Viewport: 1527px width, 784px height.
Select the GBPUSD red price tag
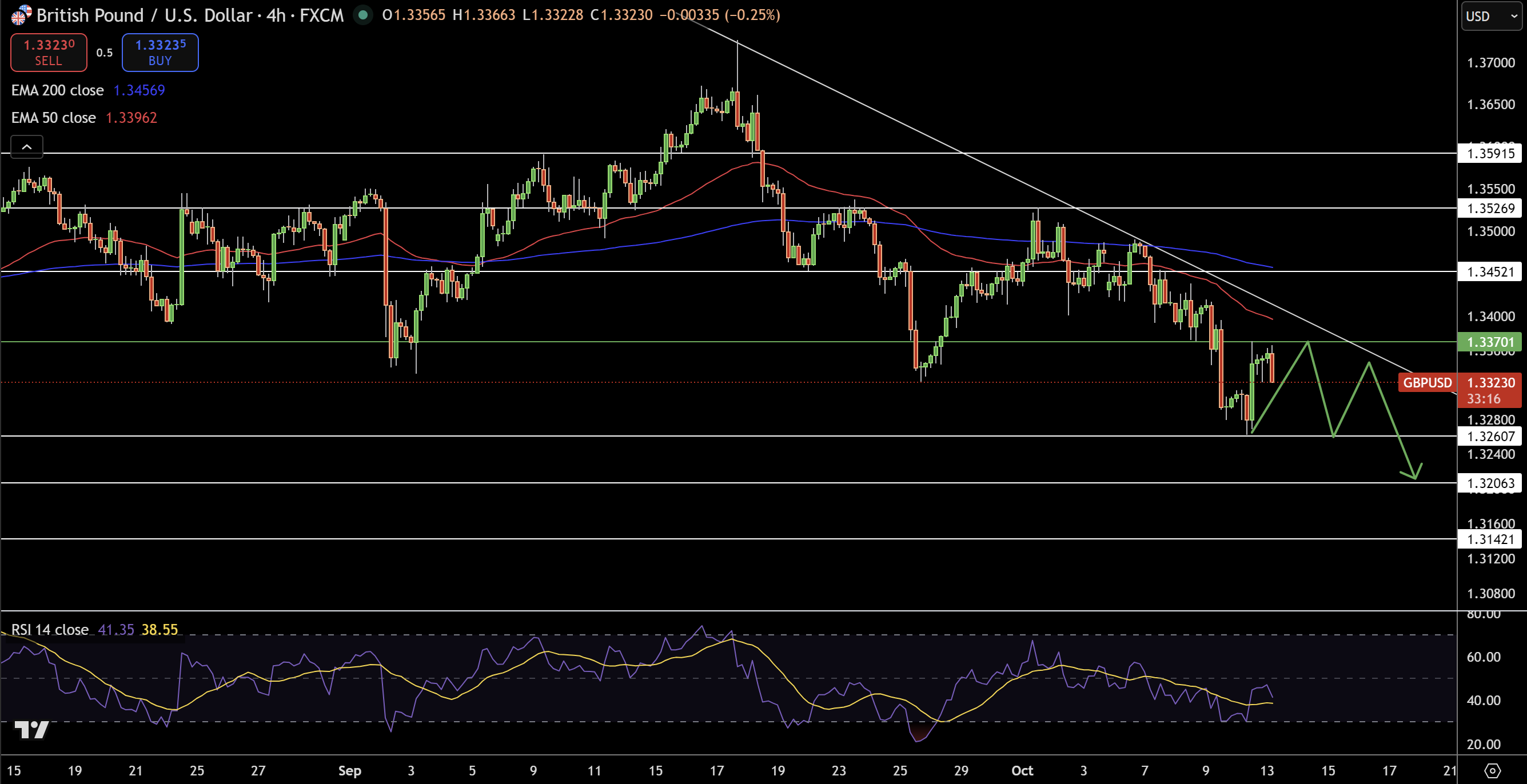tap(1427, 383)
